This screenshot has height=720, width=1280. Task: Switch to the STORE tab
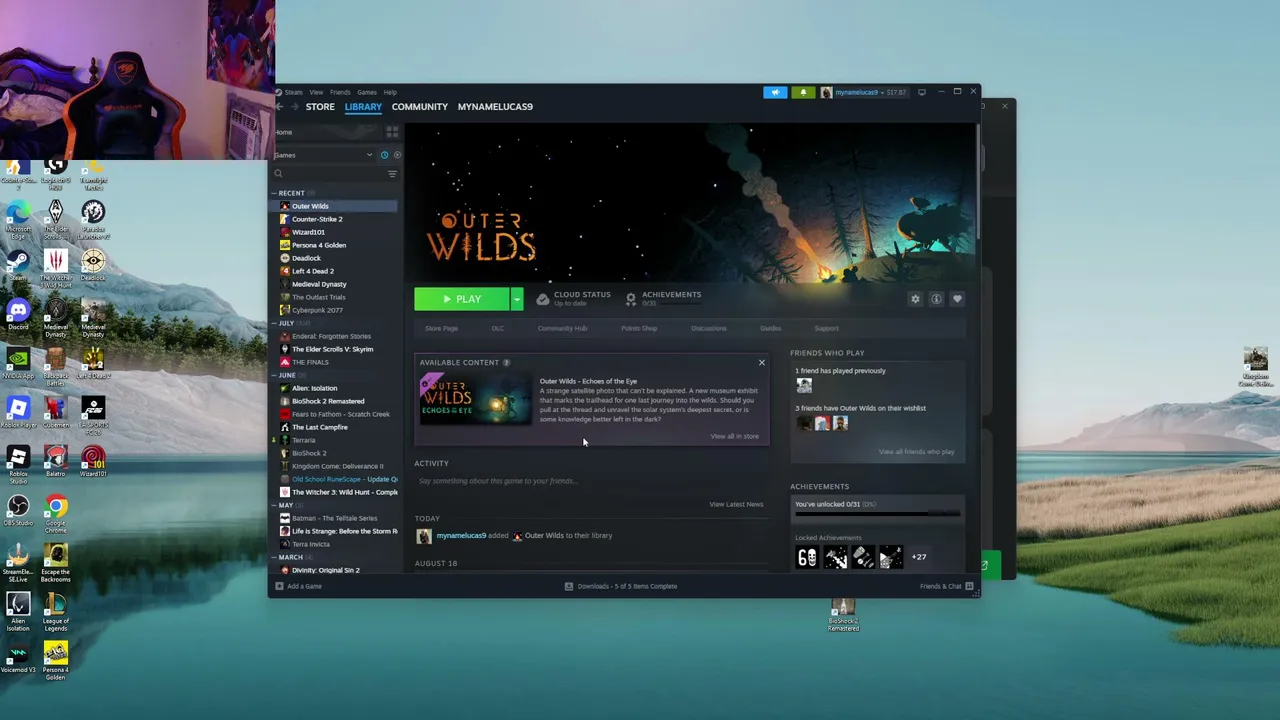point(320,107)
